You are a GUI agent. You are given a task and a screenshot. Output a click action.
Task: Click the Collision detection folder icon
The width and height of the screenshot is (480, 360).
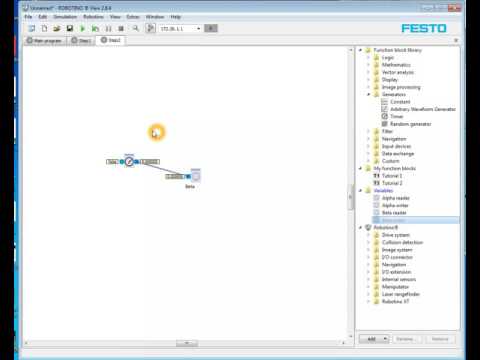pos(376,242)
